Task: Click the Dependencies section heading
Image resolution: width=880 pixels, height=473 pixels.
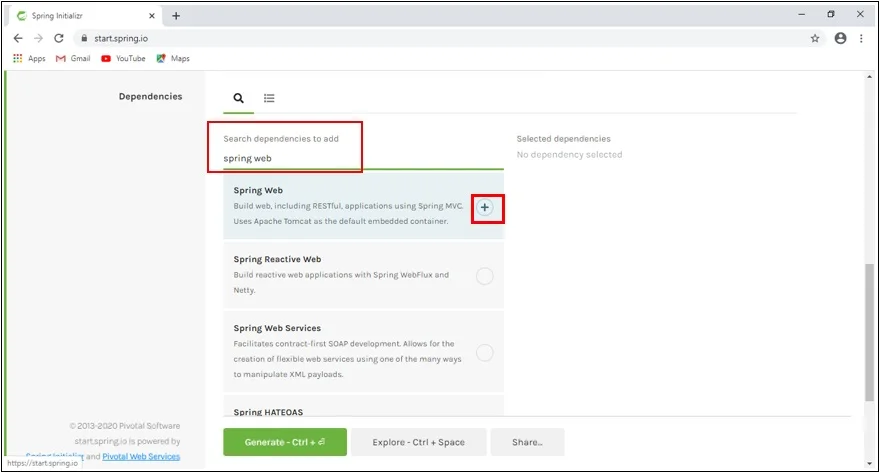Action: 150,97
